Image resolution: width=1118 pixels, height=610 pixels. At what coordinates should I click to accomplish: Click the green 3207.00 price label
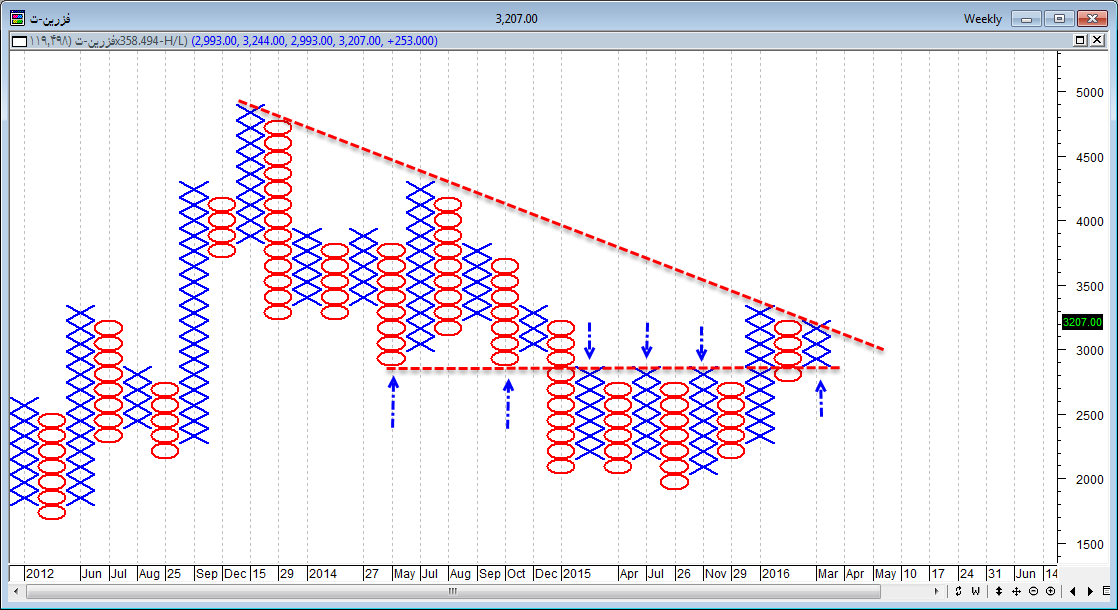click(x=1081, y=322)
